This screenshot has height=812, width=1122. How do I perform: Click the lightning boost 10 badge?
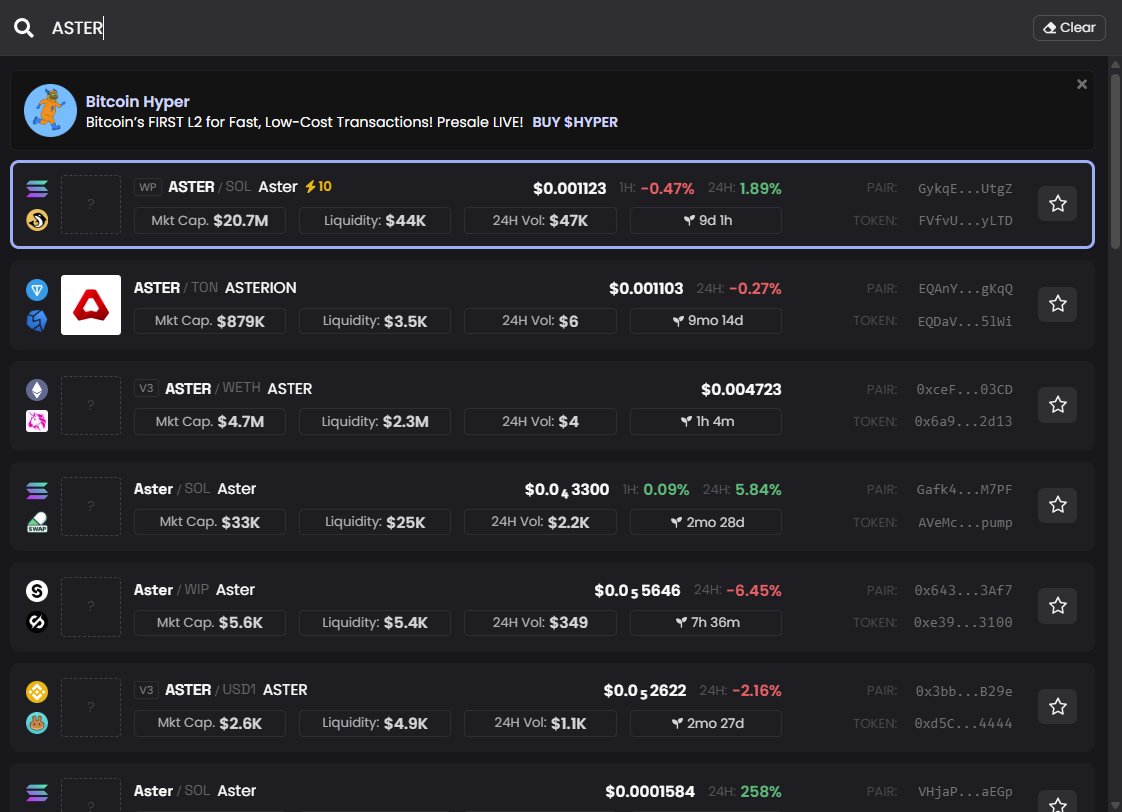(318, 187)
